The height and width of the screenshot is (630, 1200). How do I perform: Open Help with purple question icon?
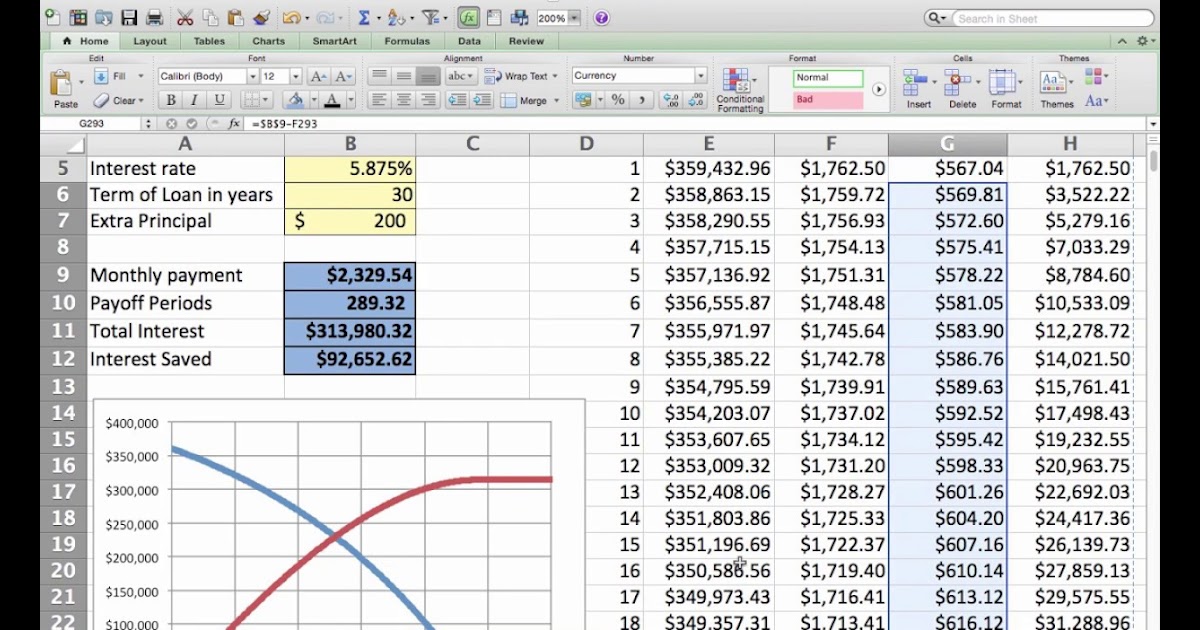[x=601, y=17]
